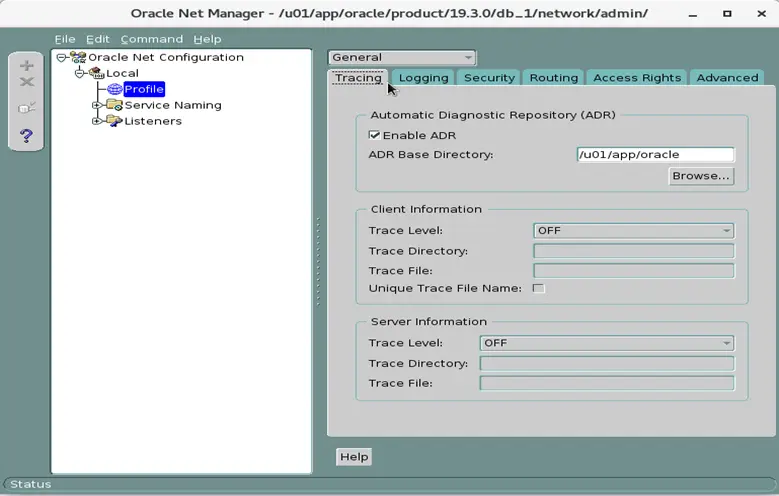Click the green plus Create icon
This screenshot has height=496, width=779.
tap(27, 66)
